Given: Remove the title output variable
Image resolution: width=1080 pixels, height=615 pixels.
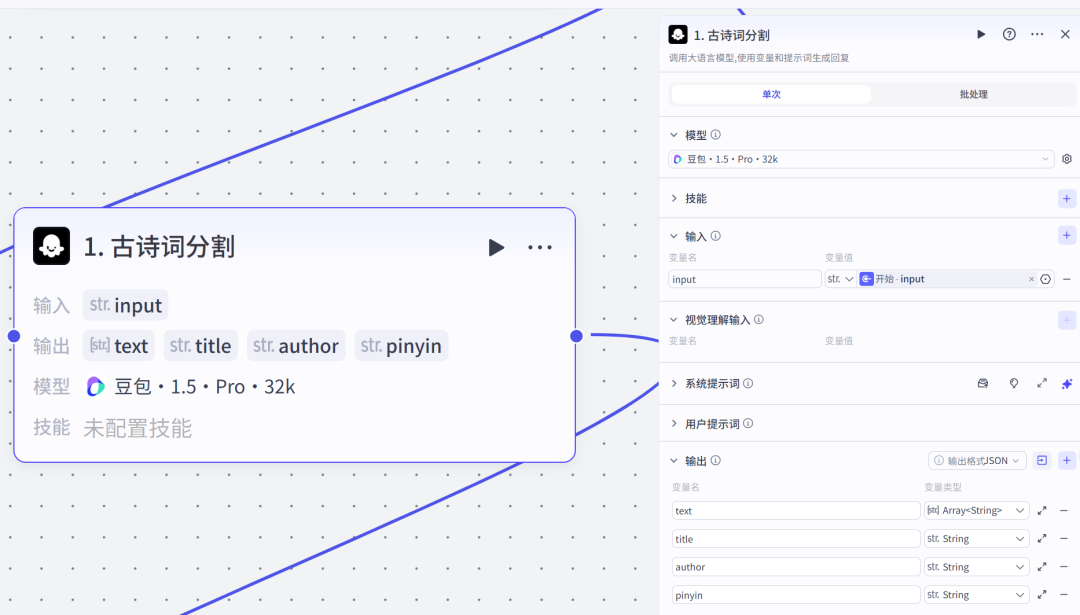Looking at the screenshot, I should pos(1064,539).
